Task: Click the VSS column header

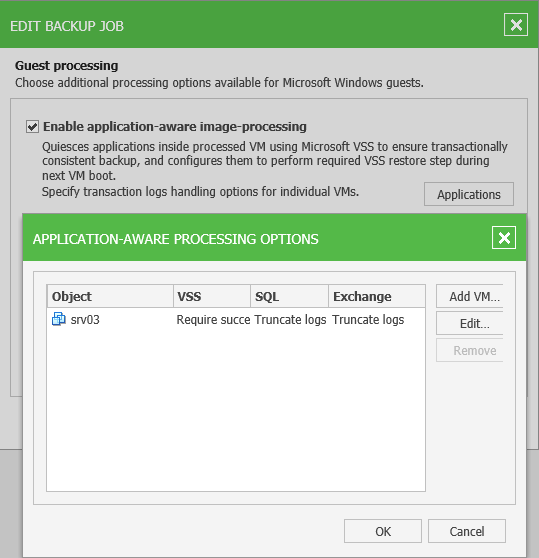Action: click(x=212, y=296)
